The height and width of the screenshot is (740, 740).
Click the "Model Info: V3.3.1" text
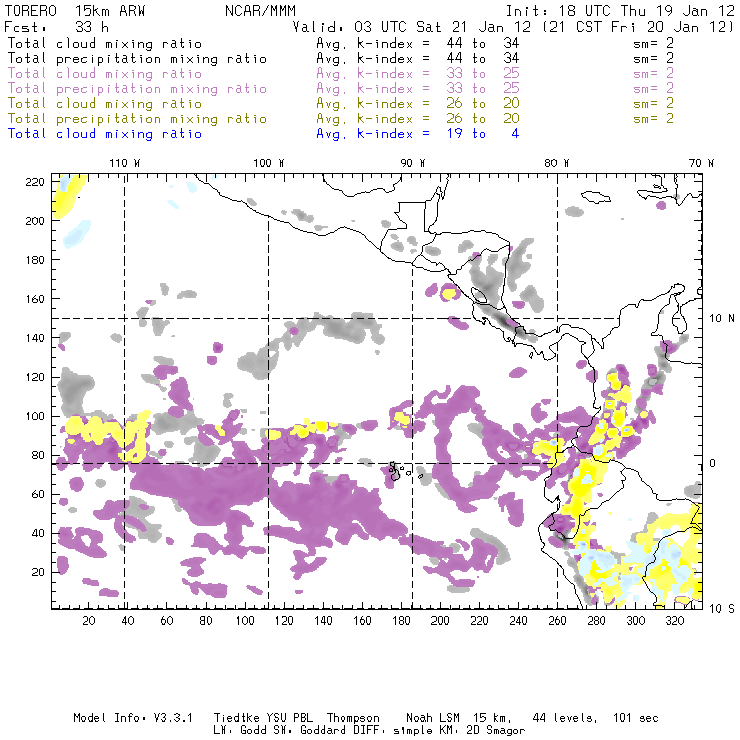[133, 718]
